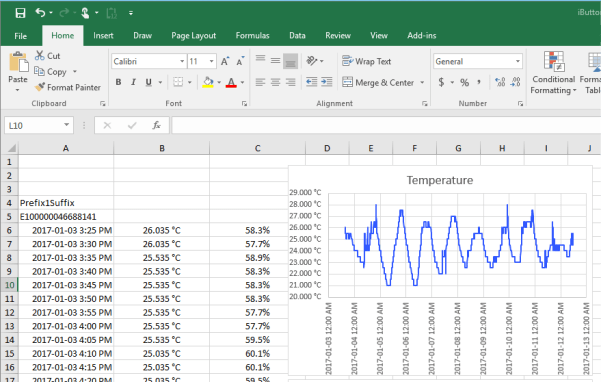
Task: Click Increase Decimal icon
Action: (x=500, y=82)
